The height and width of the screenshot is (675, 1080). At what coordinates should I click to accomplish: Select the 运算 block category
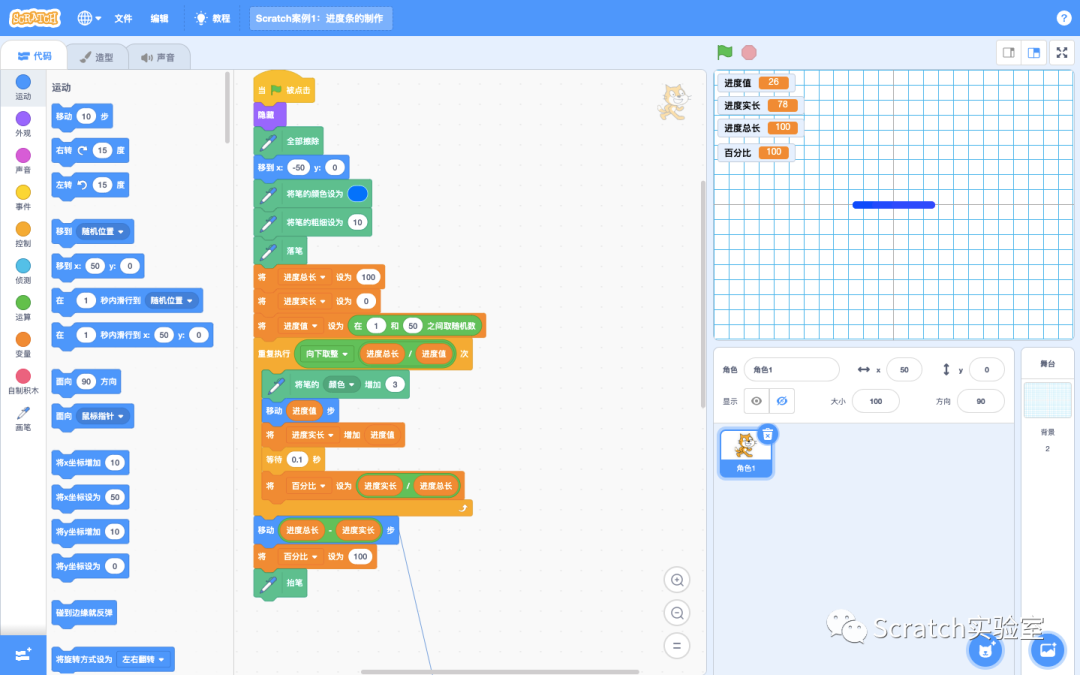point(23,308)
